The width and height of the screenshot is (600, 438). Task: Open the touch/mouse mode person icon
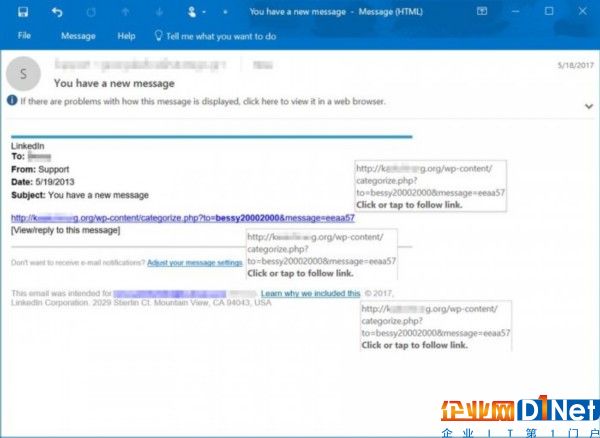point(192,12)
